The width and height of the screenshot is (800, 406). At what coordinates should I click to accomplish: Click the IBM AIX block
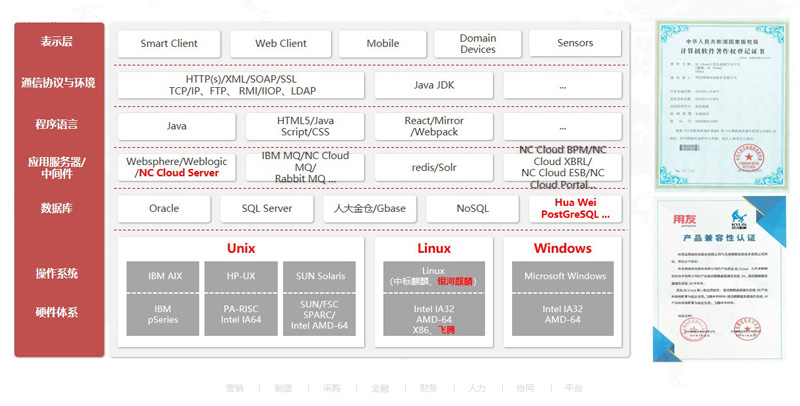tap(163, 276)
